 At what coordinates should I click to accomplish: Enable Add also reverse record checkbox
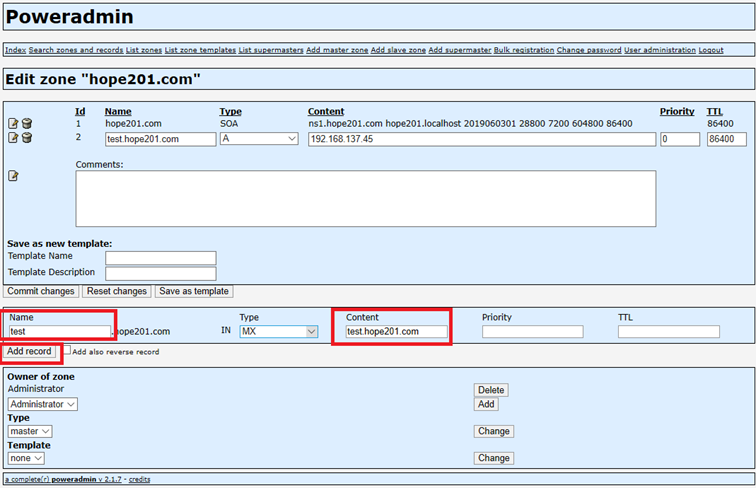pos(67,350)
